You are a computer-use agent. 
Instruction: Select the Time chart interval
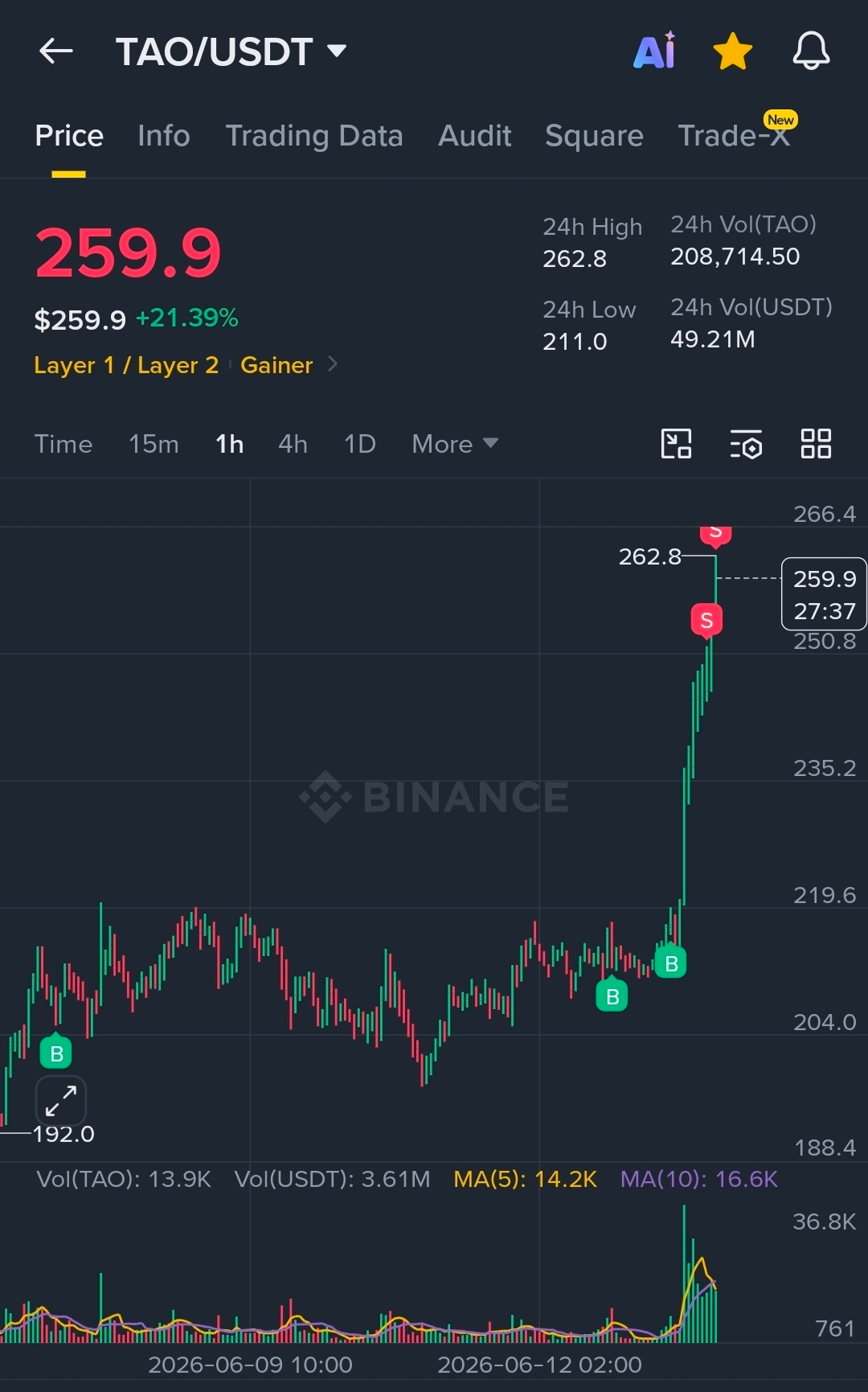click(63, 444)
